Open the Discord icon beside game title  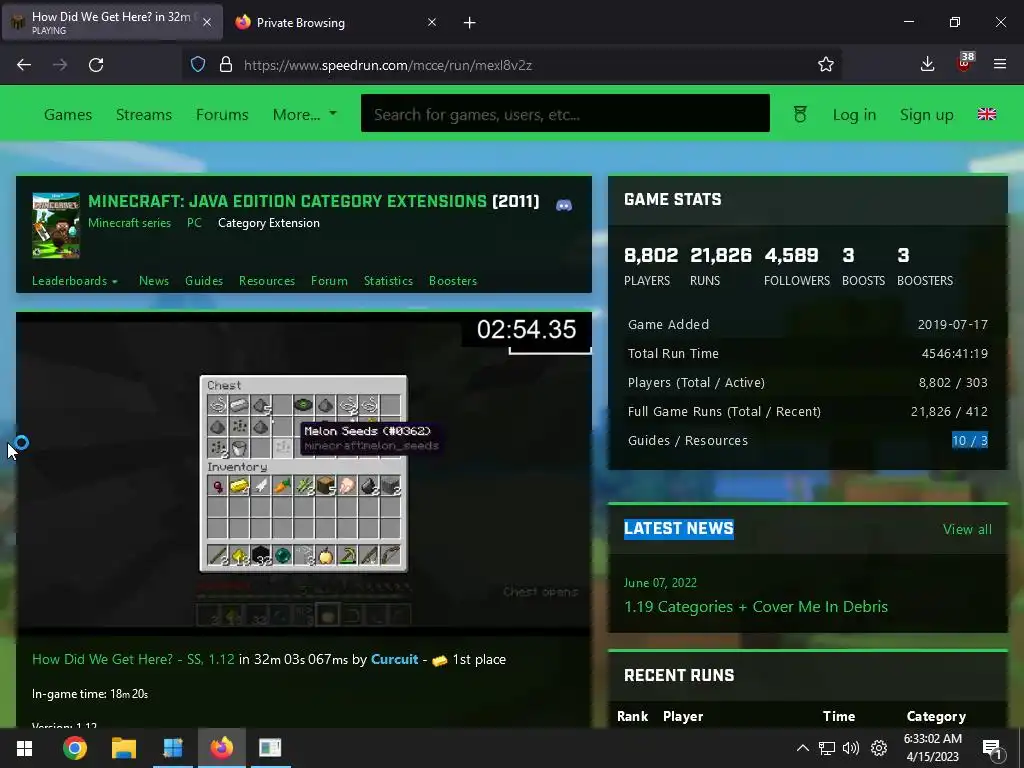tap(564, 206)
